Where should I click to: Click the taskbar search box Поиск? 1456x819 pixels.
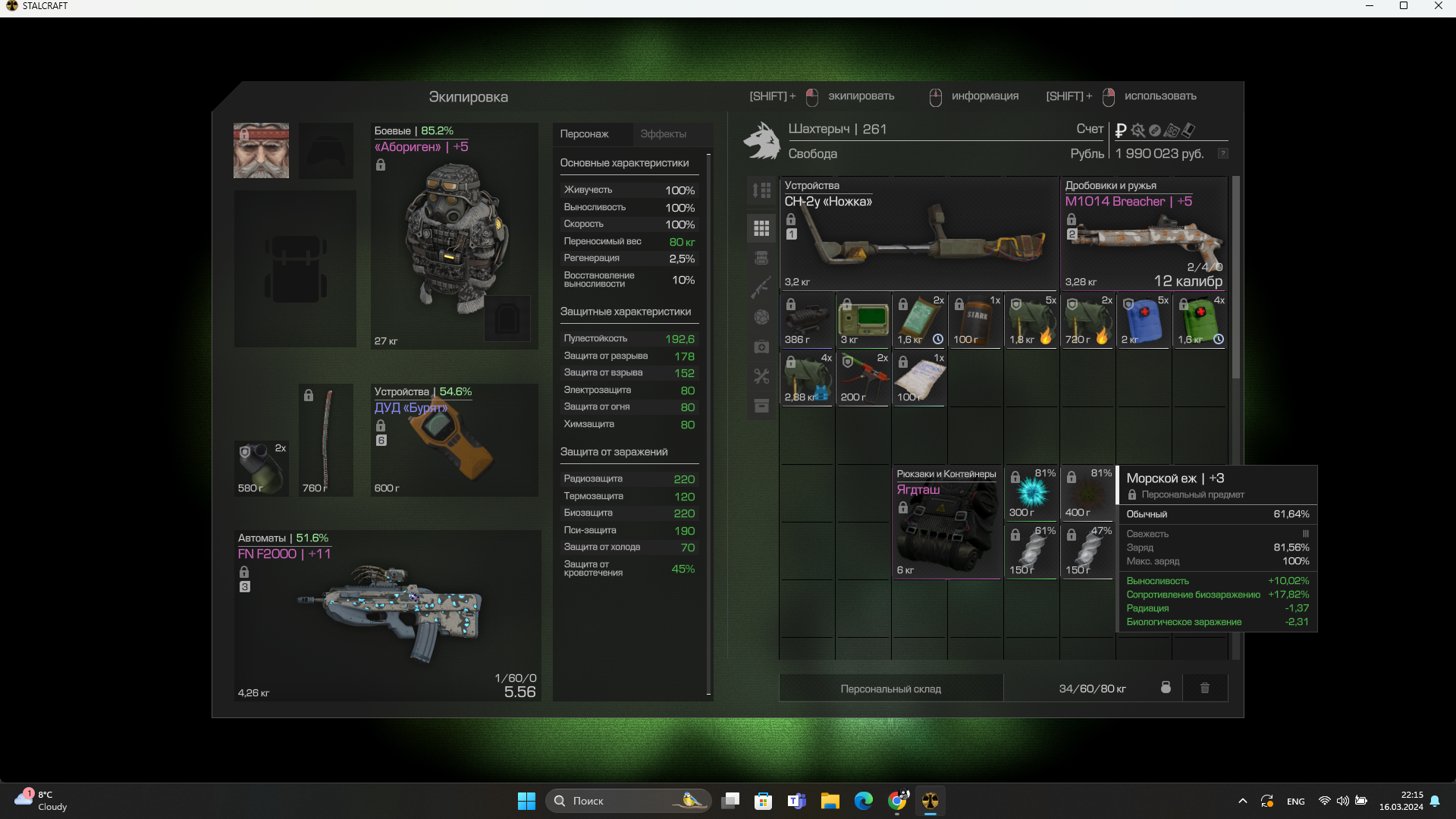pyautogui.click(x=628, y=801)
